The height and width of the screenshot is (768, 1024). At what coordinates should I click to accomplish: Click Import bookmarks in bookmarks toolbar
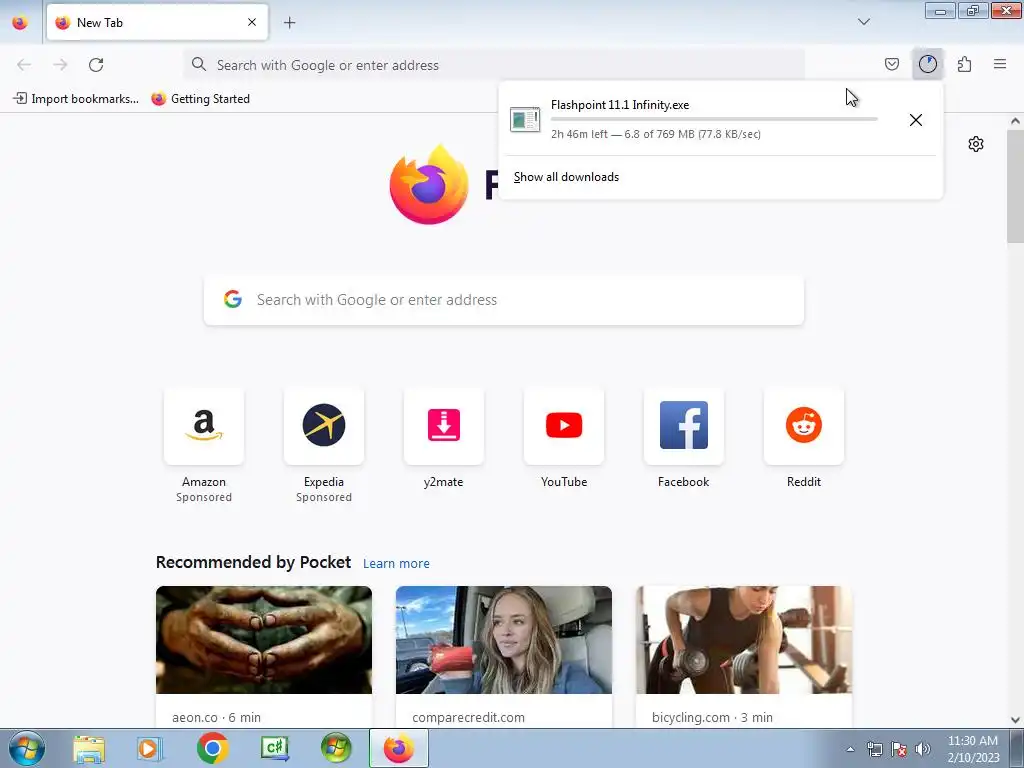pyautogui.click(x=76, y=99)
